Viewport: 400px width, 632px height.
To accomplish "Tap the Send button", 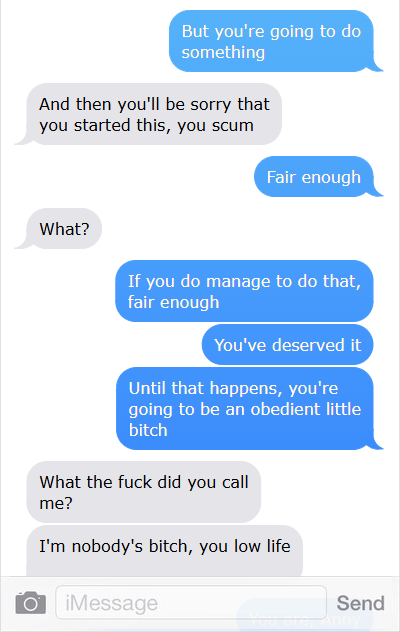I will [360, 603].
